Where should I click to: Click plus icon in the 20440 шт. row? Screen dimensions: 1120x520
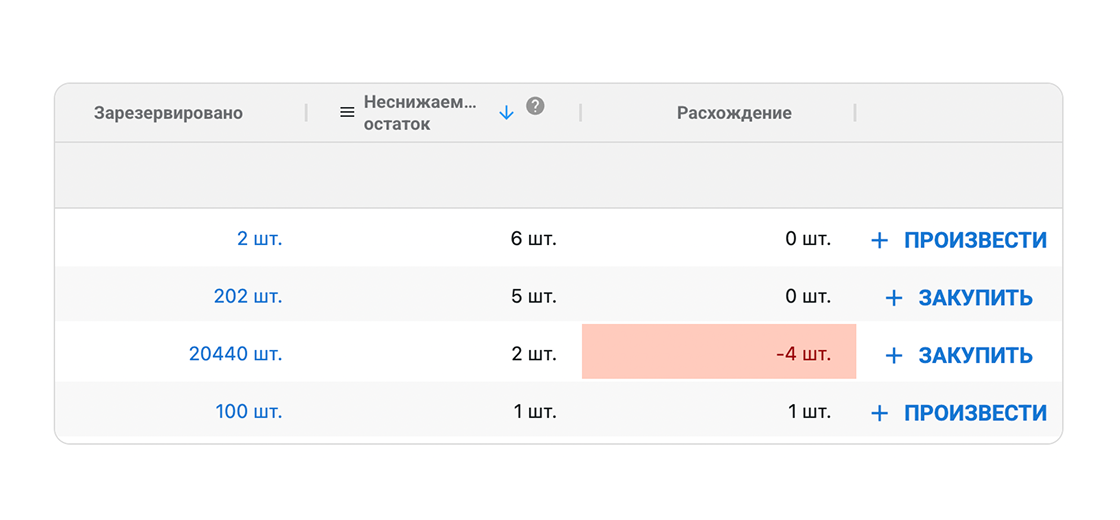[x=894, y=356]
